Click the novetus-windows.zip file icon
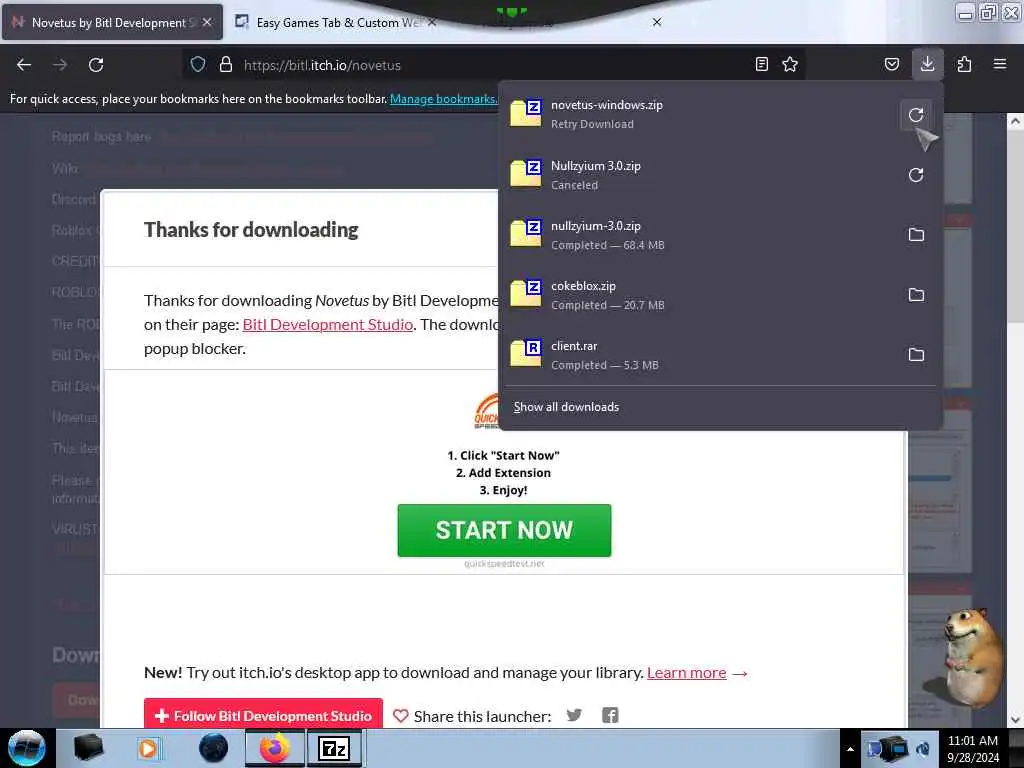This screenshot has width=1024, height=768. (526, 114)
